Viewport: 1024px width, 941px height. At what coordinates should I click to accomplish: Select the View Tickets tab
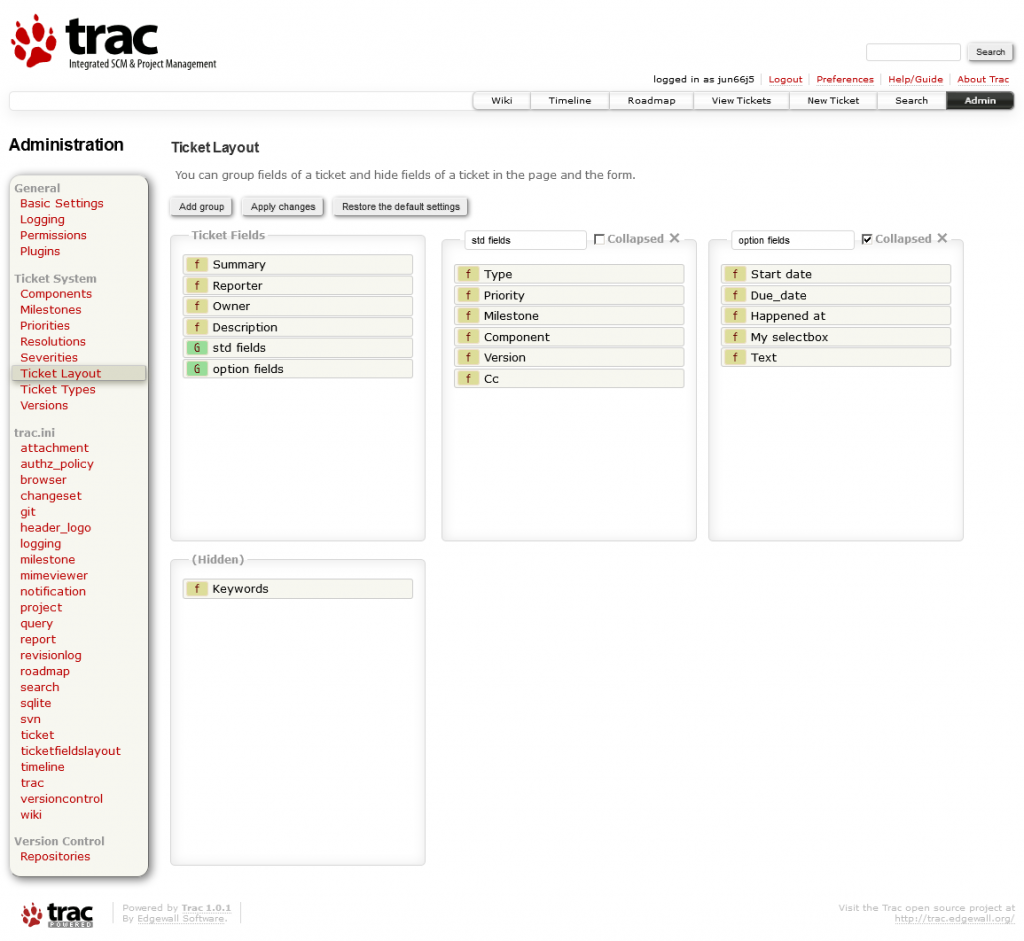pos(740,100)
